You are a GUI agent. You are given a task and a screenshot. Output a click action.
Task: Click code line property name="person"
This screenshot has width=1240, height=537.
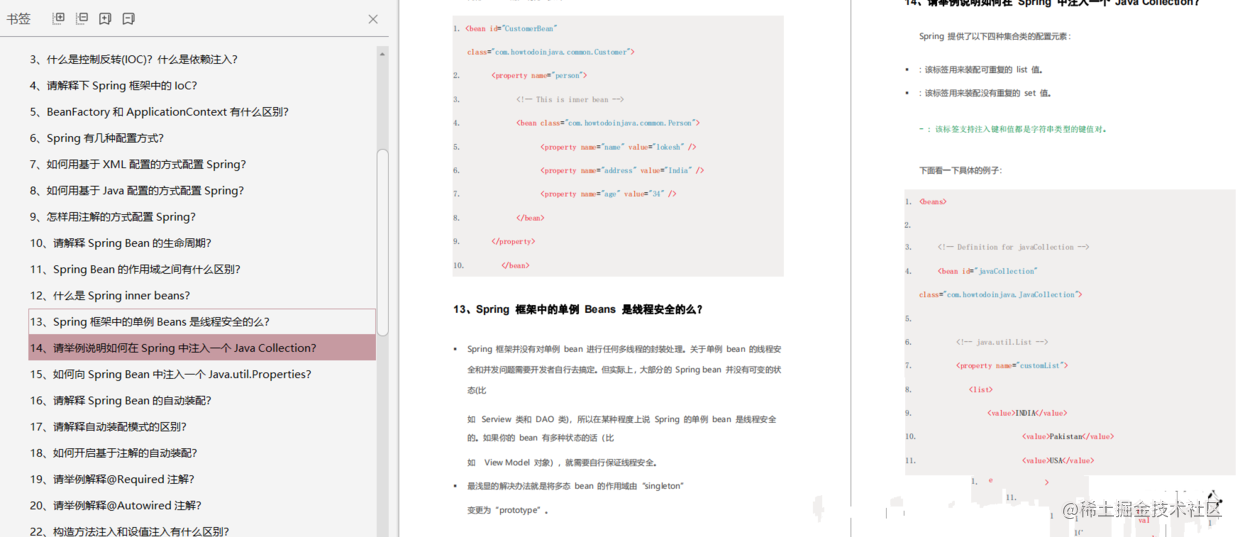(539, 75)
